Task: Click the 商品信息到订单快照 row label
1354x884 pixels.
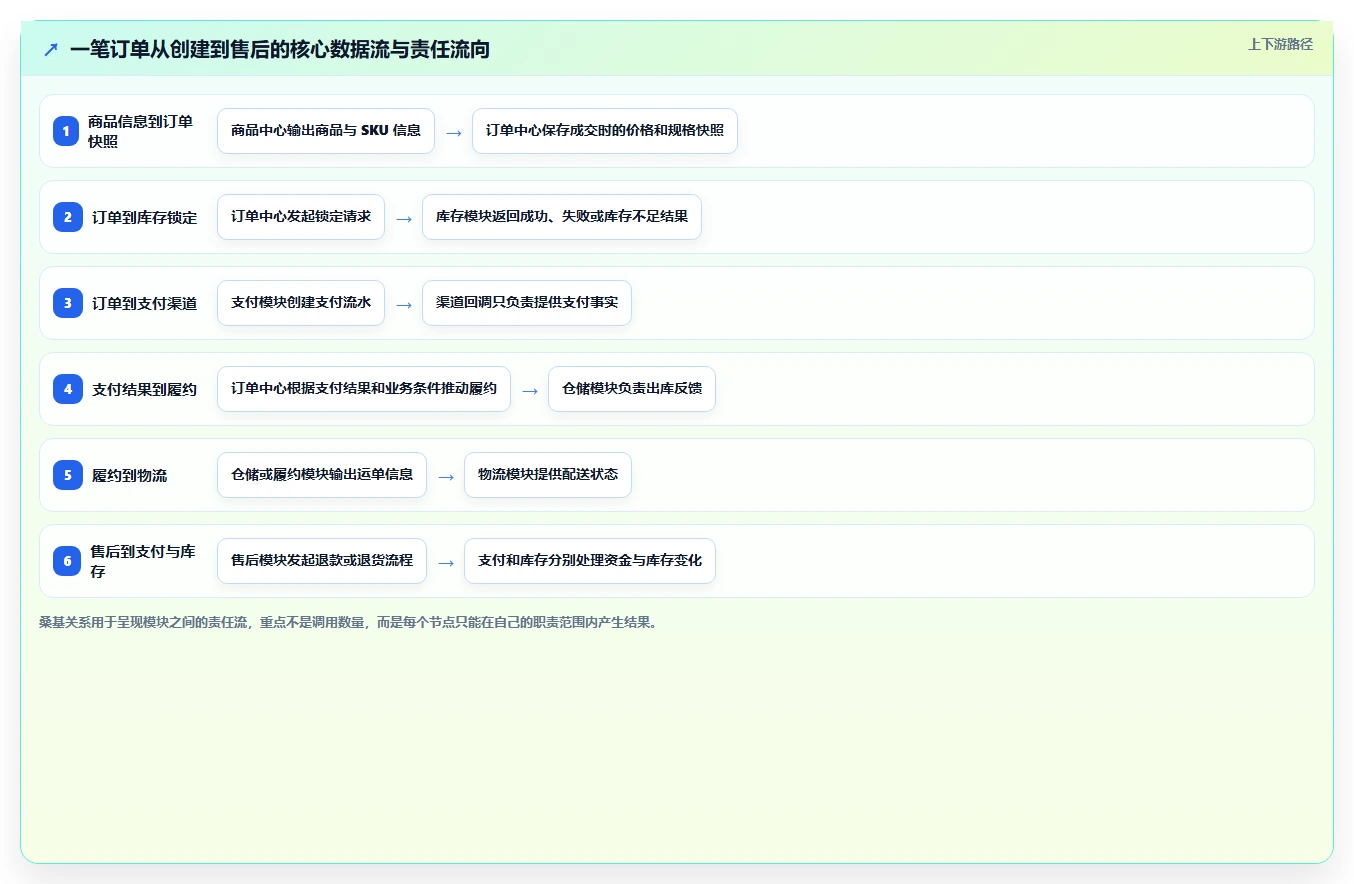Action: 140,131
